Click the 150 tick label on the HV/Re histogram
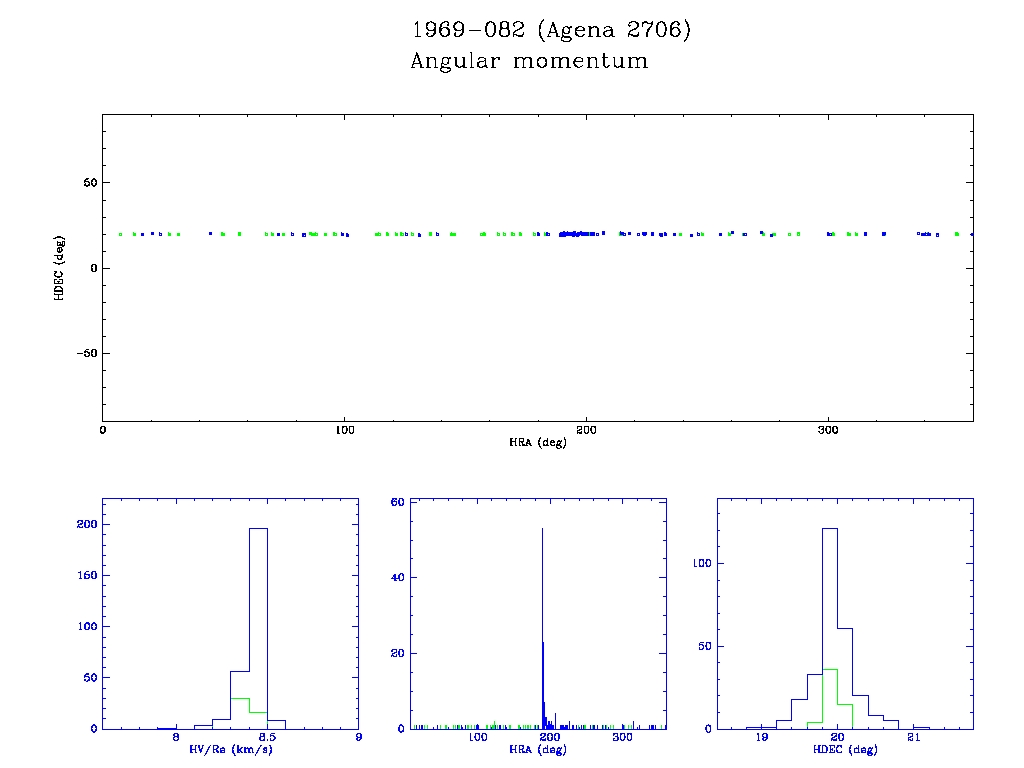This screenshot has height=768, width=1024. pyautogui.click(x=84, y=575)
